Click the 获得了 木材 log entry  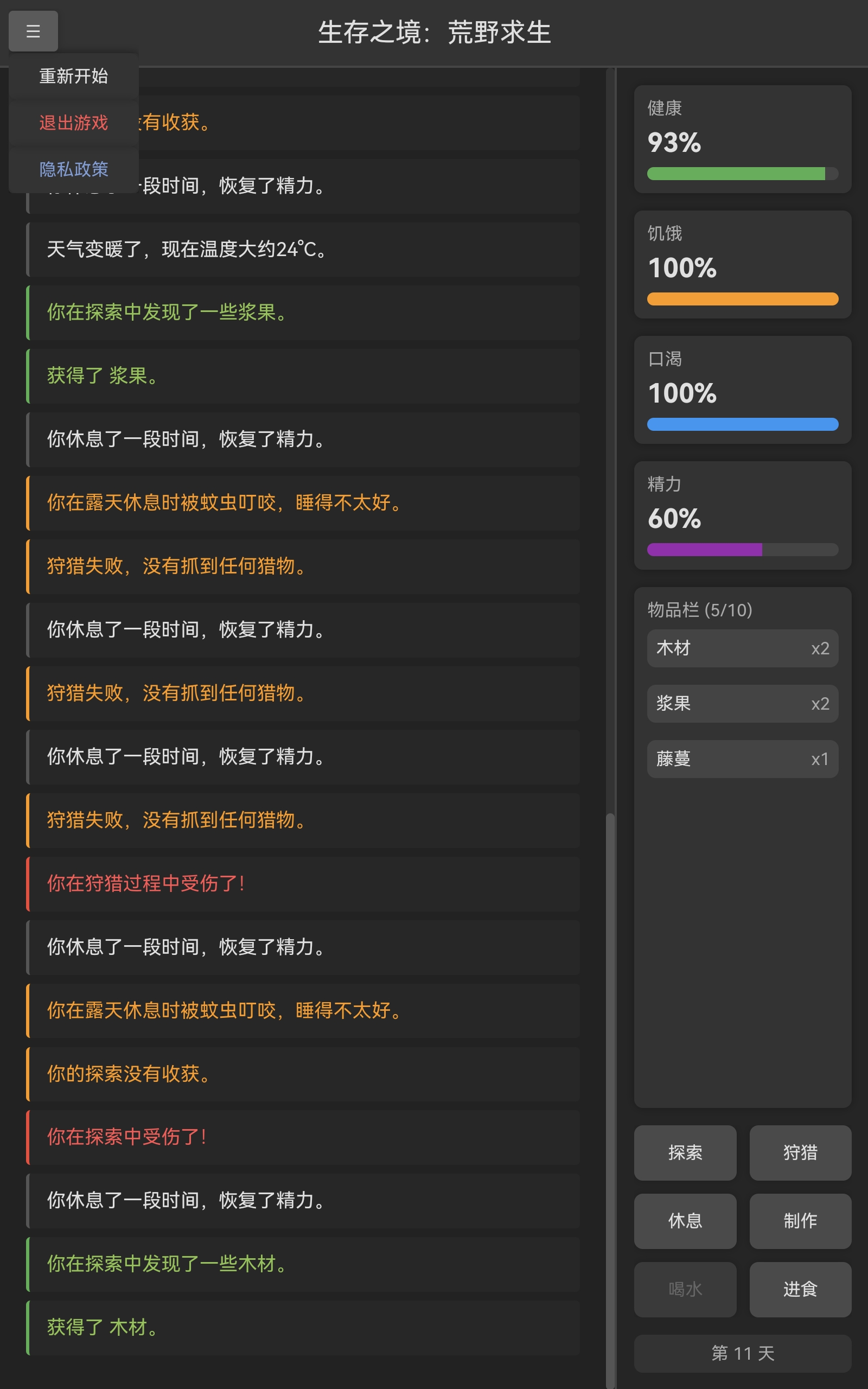(x=303, y=1327)
